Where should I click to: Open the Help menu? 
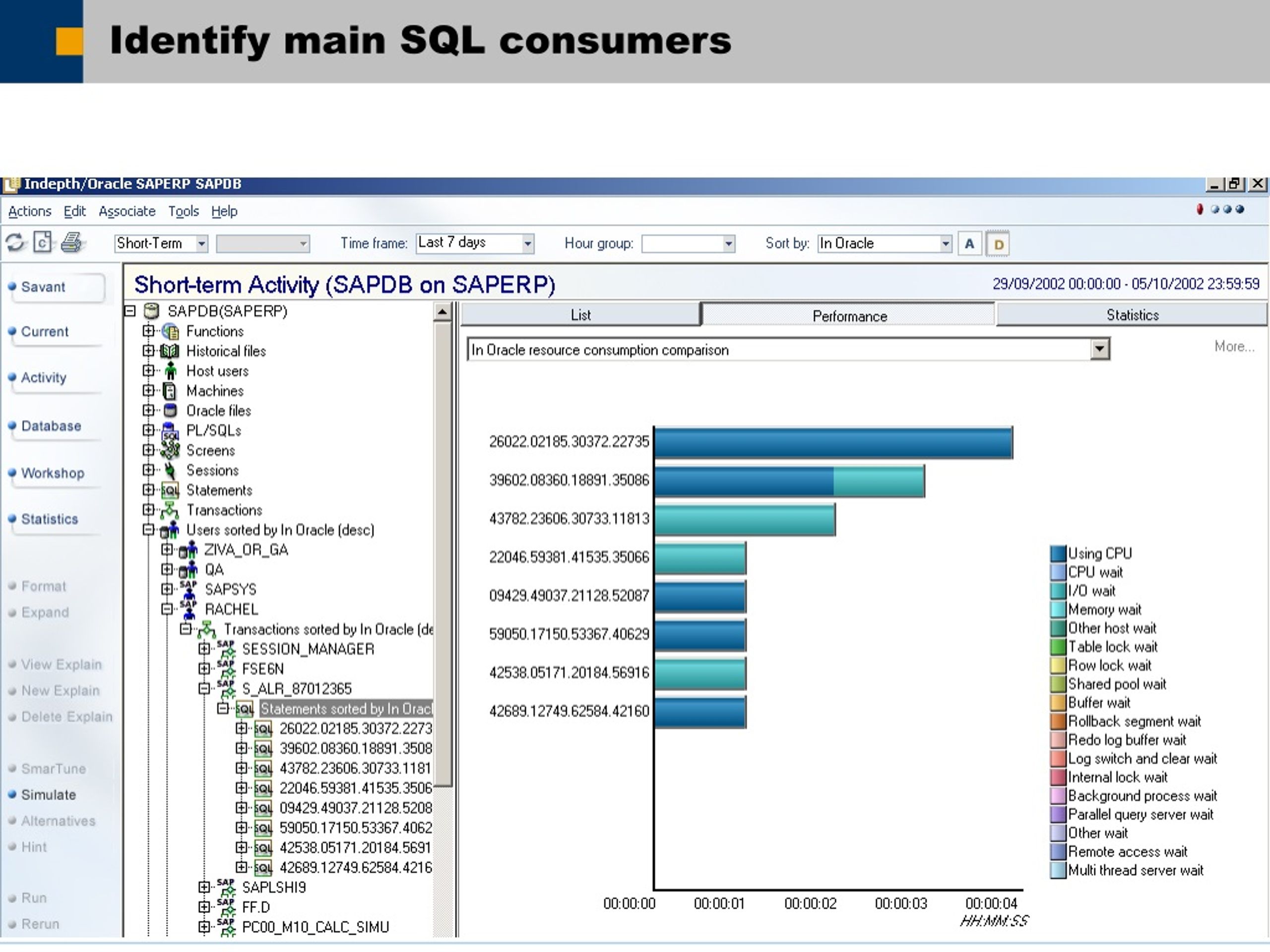click(x=225, y=211)
